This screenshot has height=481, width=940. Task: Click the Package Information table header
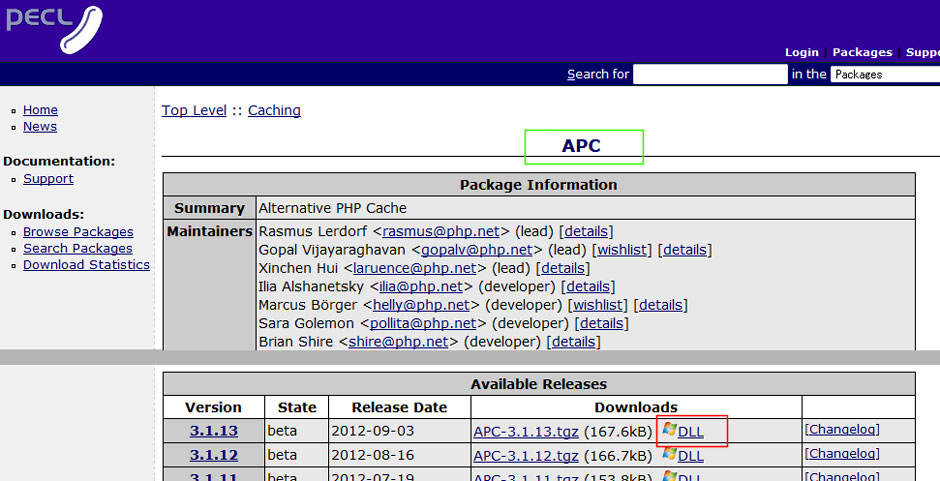tap(538, 185)
